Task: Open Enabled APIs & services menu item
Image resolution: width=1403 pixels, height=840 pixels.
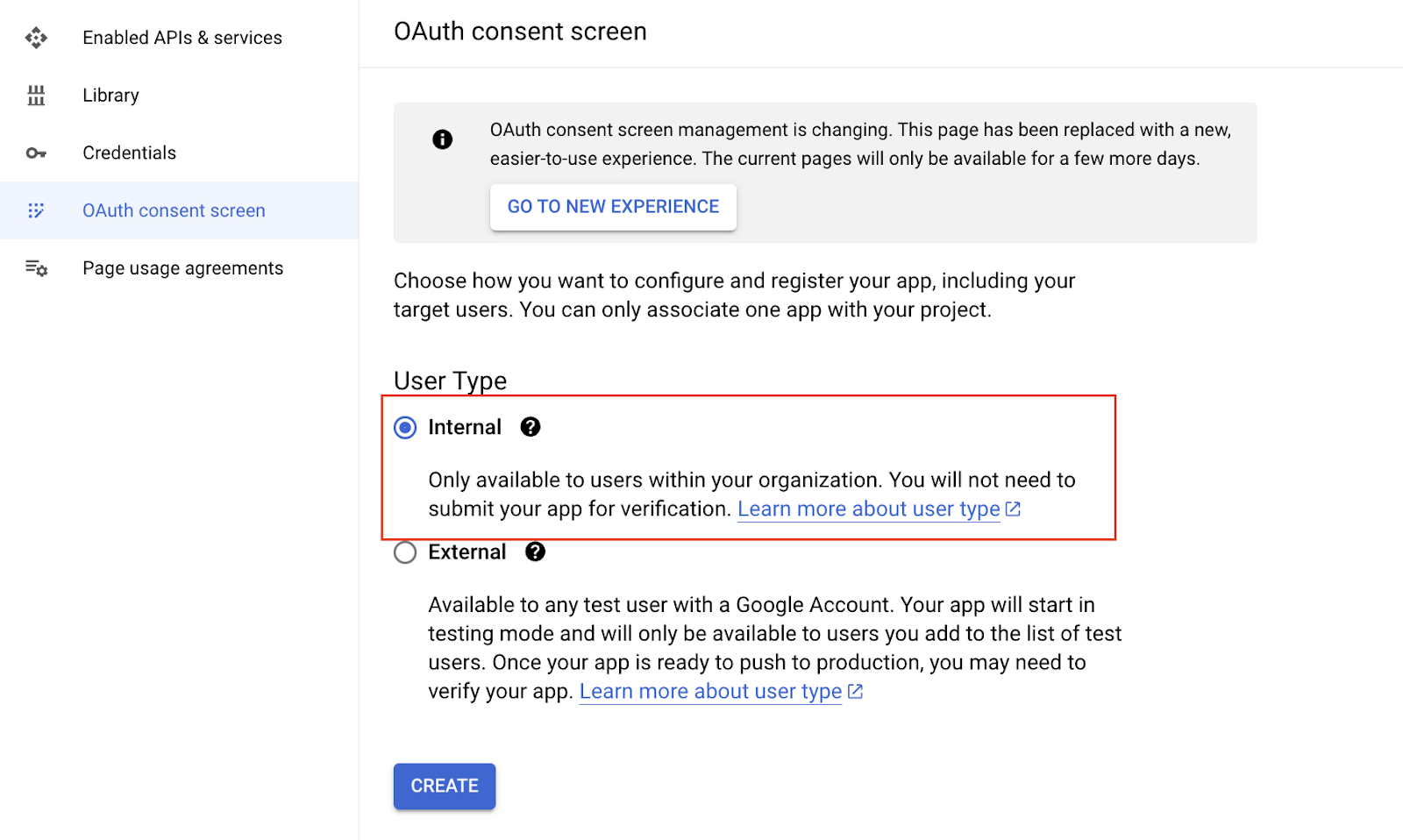Action: click(182, 38)
